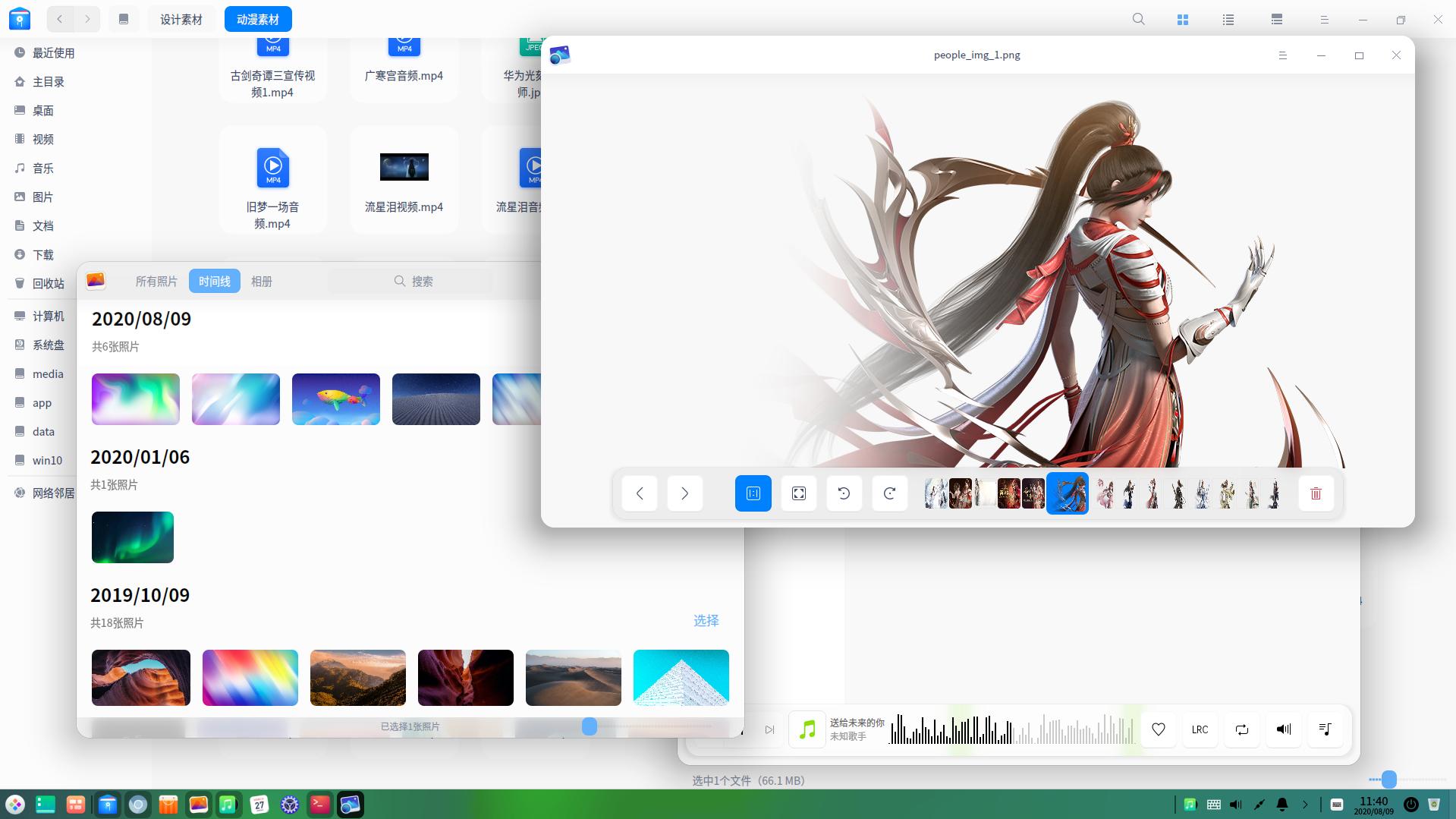Adjust volume via the speaker icon
This screenshot has width=1456, height=819.
1283,729
